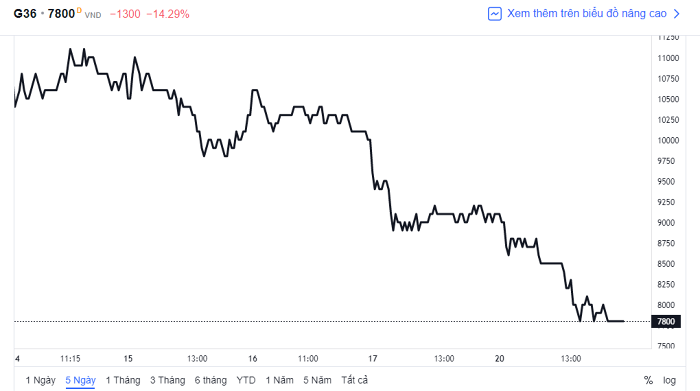Select the Tất cả range
The height and width of the screenshot is (391, 700).
(x=354, y=380)
